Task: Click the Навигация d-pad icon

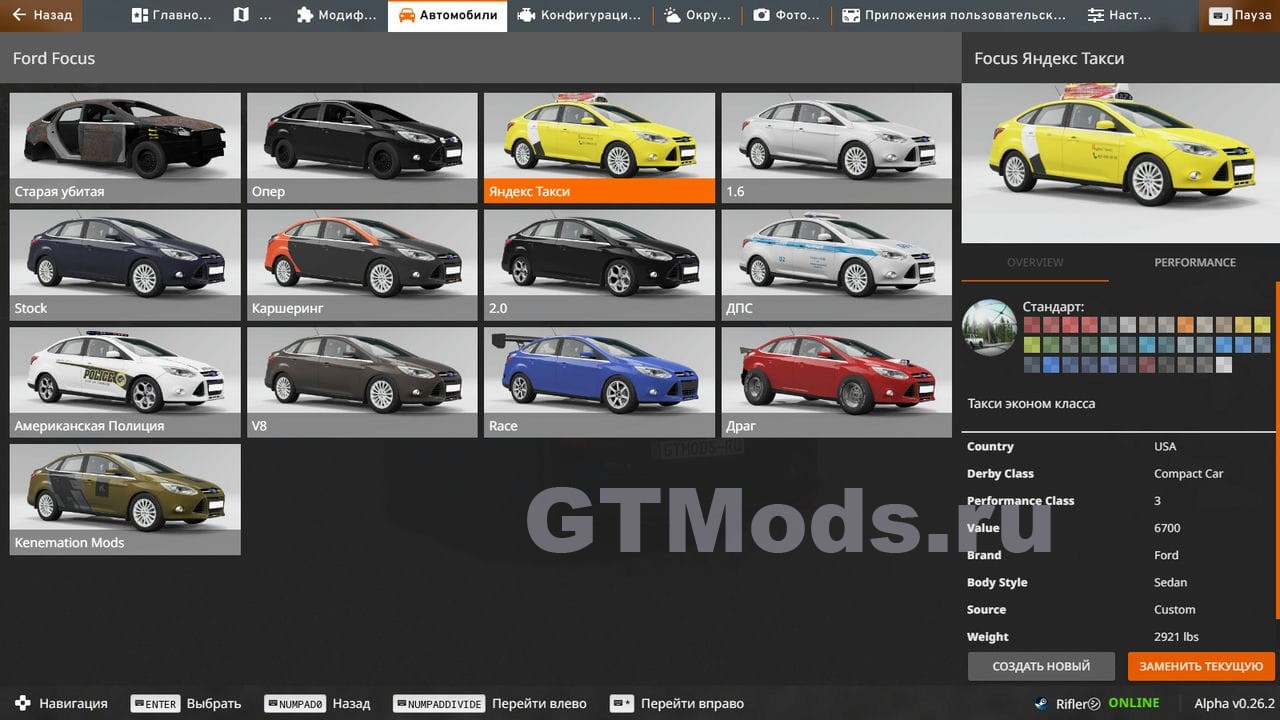Action: coord(23,703)
